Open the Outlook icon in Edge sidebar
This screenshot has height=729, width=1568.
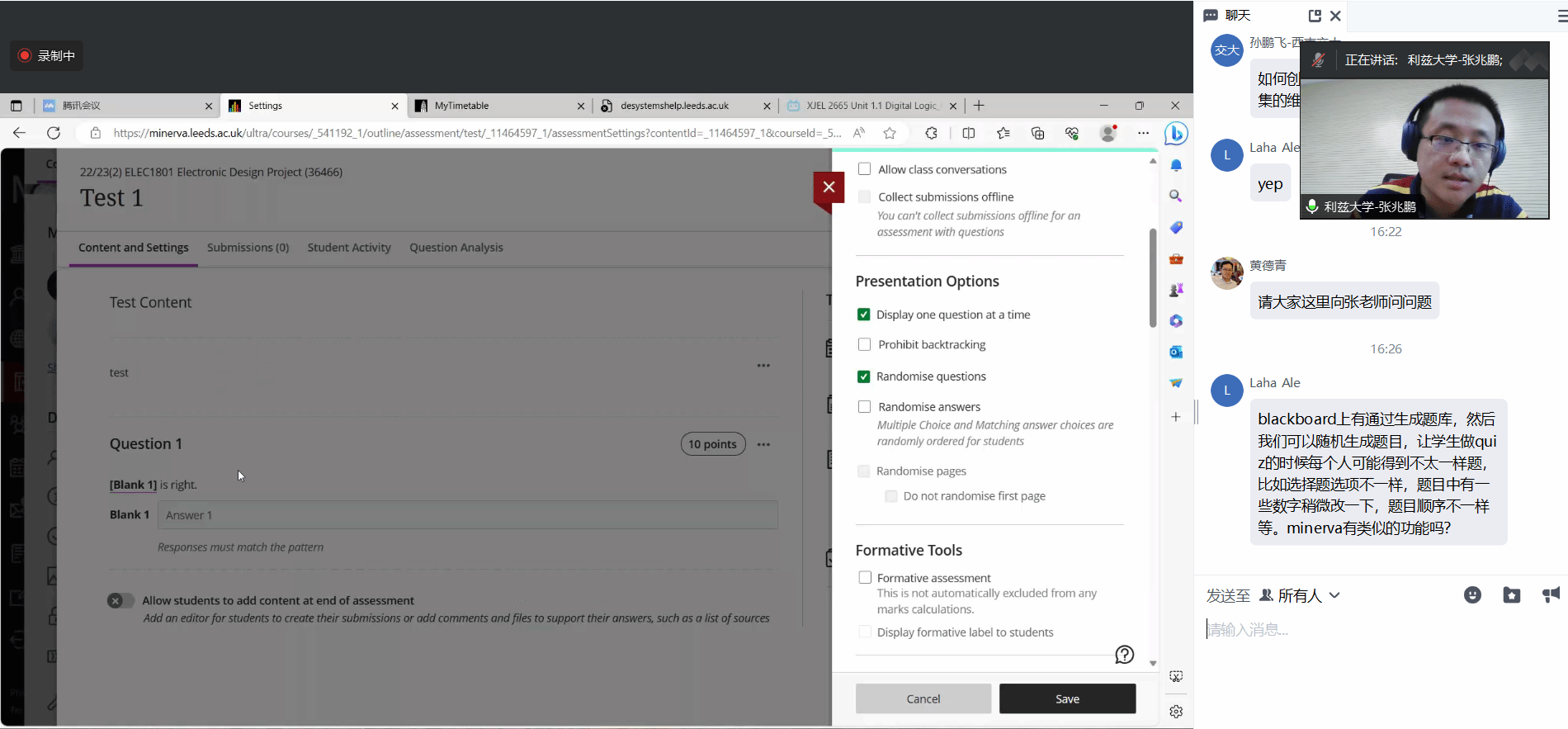pyautogui.click(x=1176, y=352)
